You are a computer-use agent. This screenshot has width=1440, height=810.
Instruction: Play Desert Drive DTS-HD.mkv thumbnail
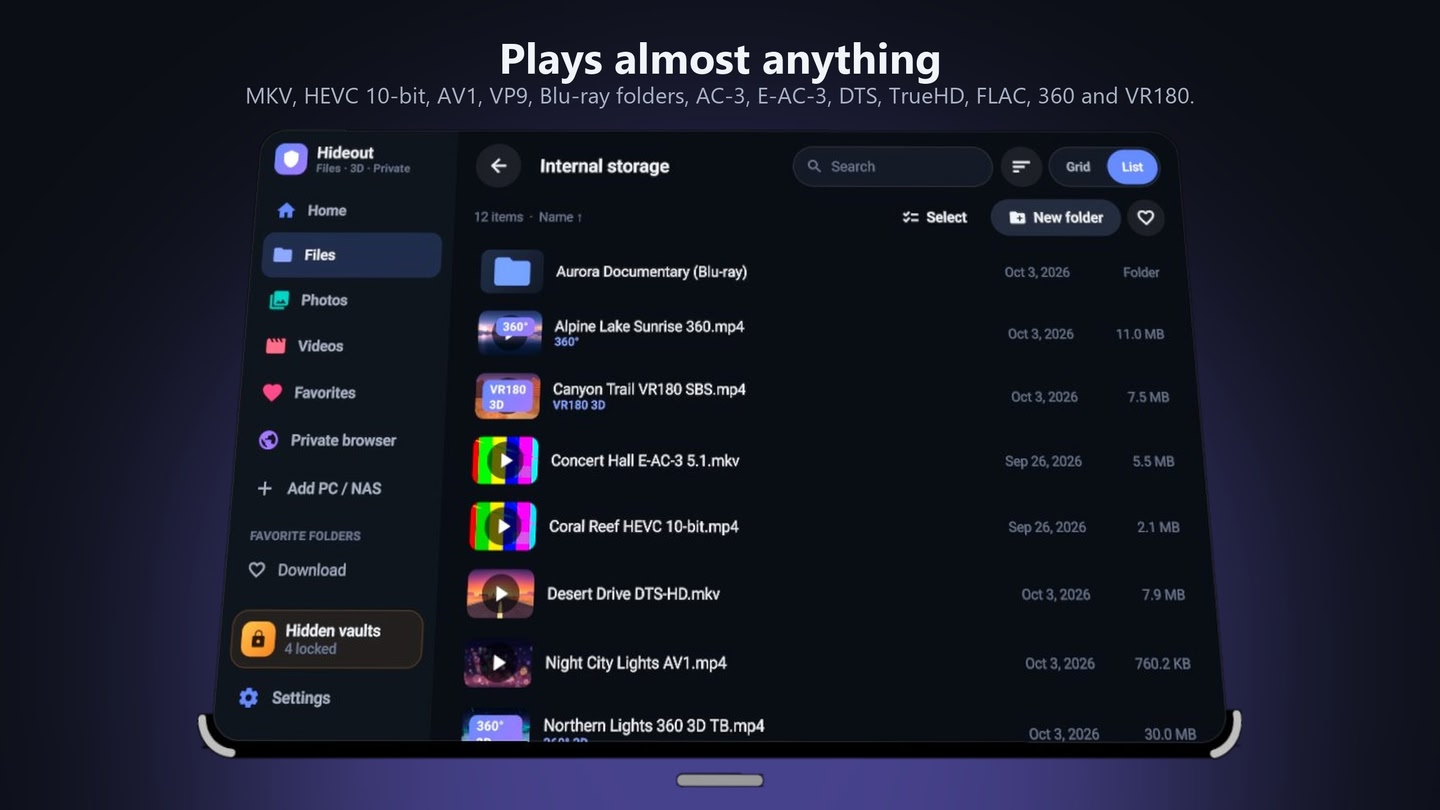500,594
